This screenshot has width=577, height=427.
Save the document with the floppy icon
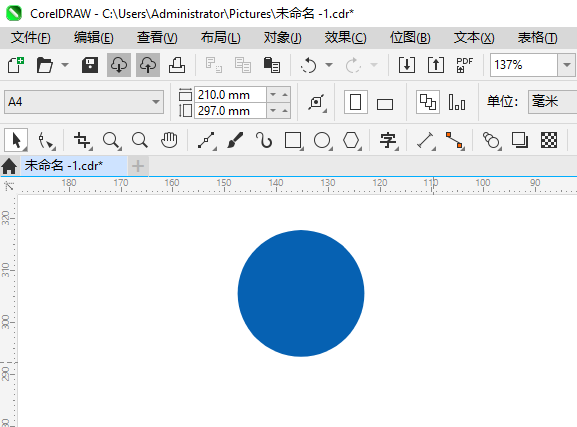coord(90,65)
